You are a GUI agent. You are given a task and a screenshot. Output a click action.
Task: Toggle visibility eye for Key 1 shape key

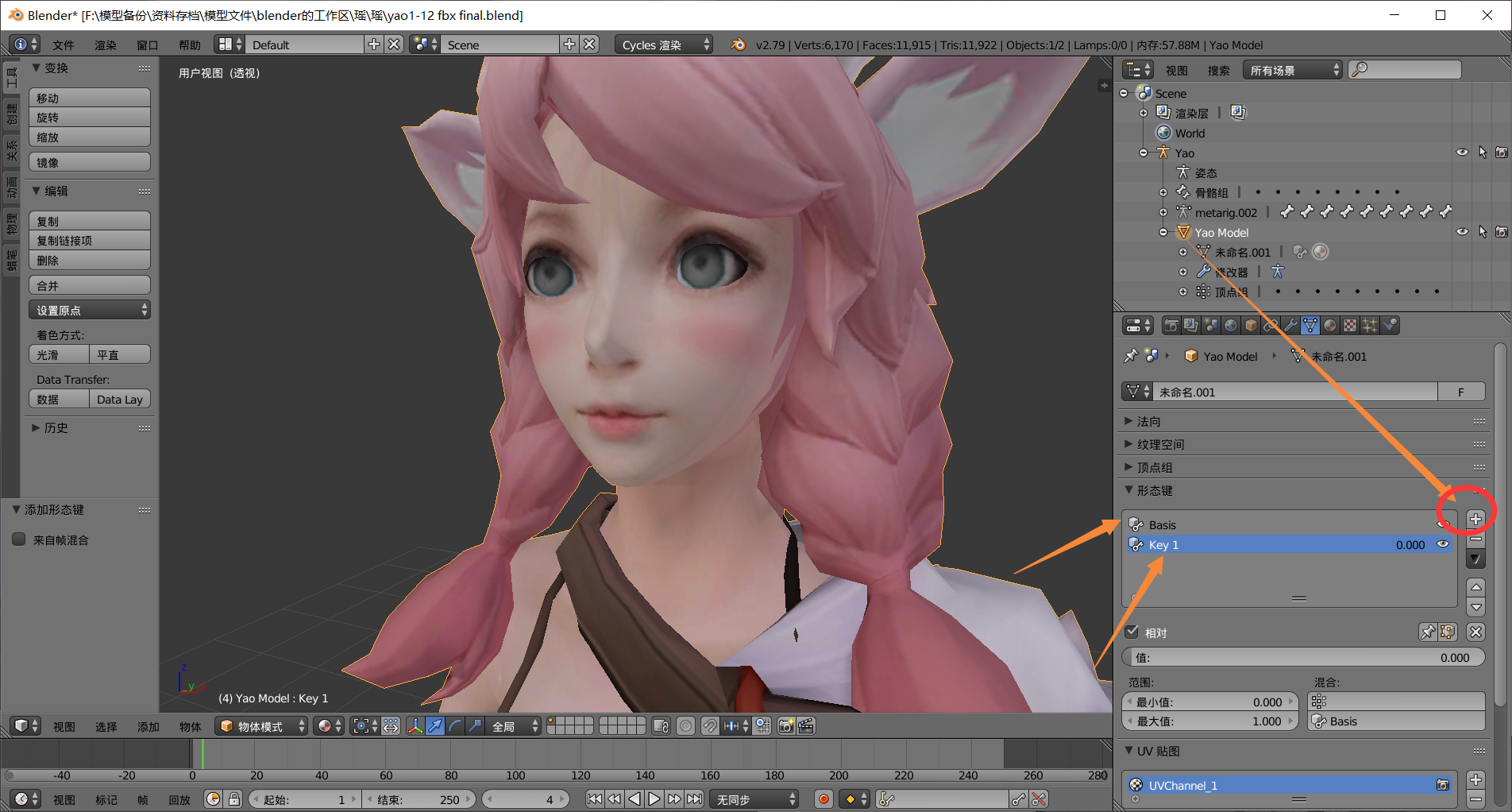coord(1443,544)
